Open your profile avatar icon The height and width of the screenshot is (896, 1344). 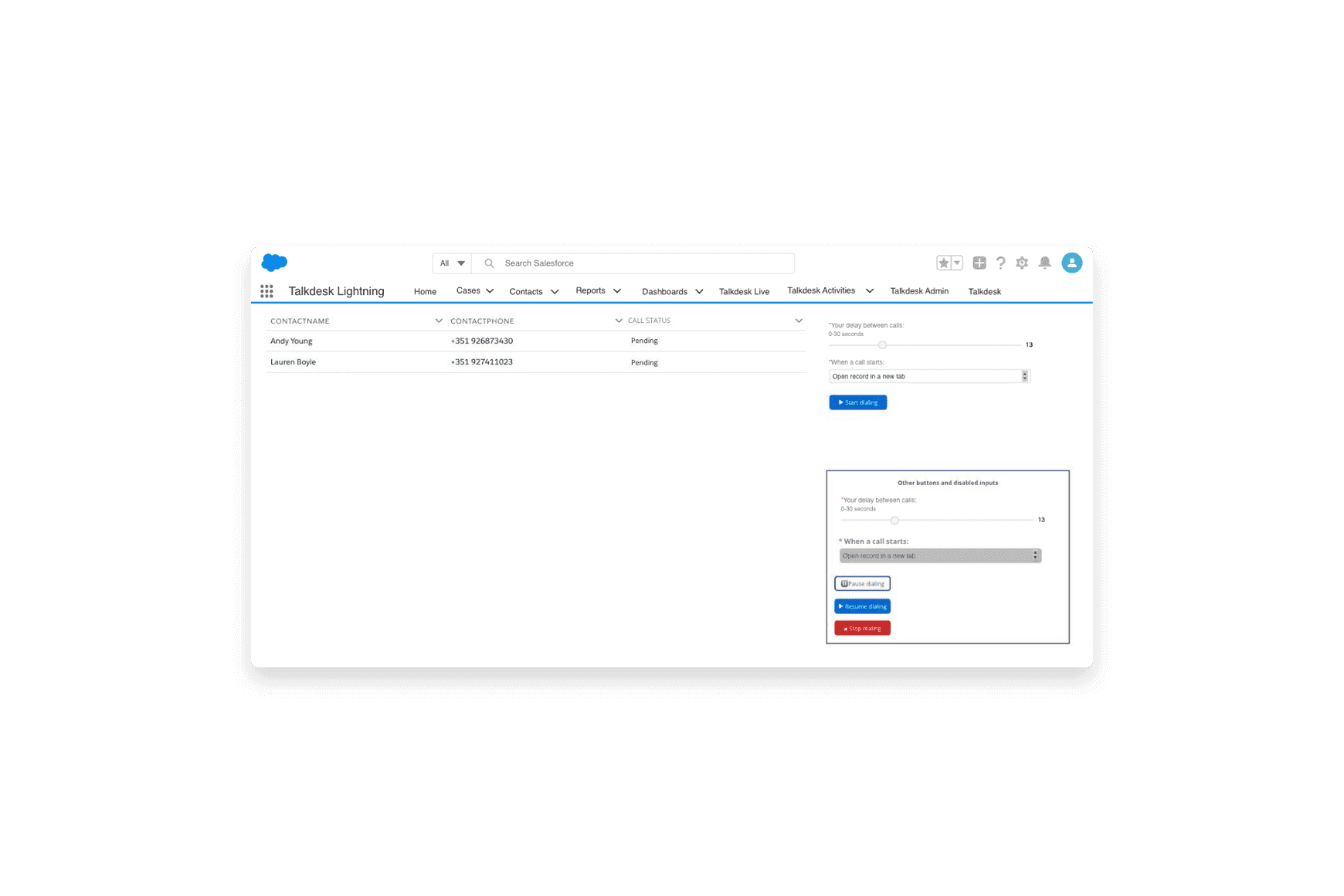point(1071,263)
